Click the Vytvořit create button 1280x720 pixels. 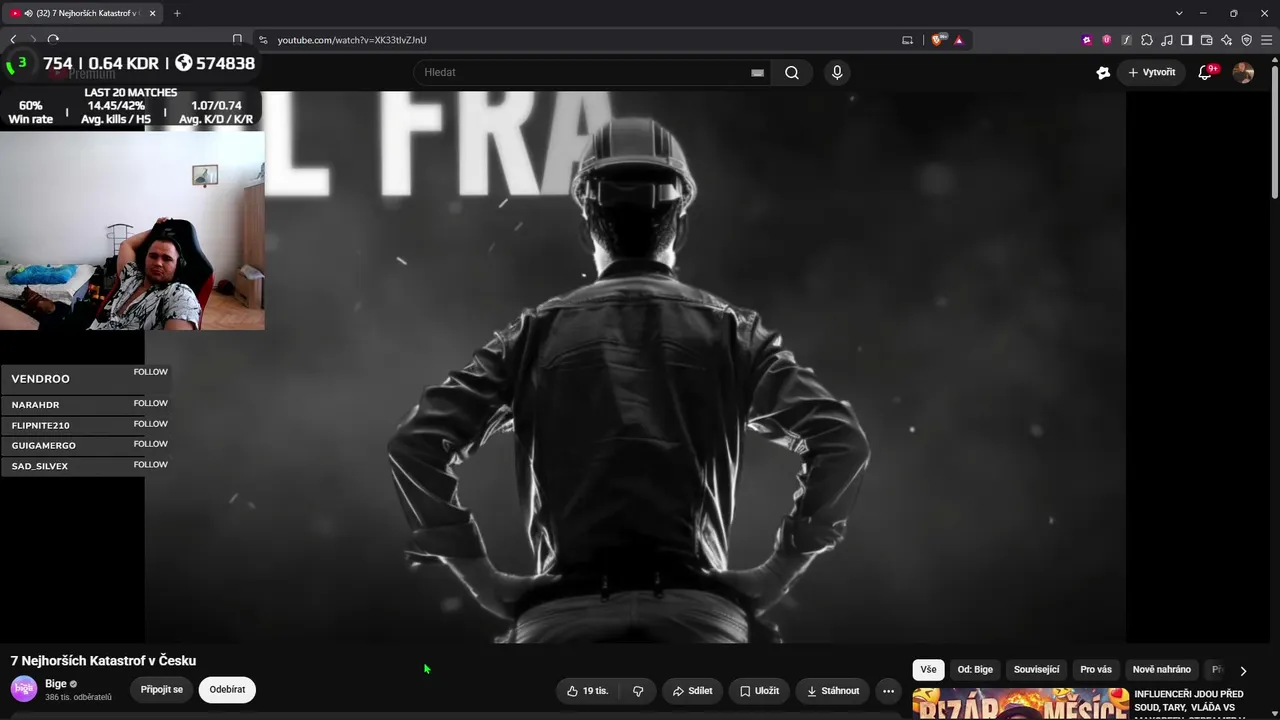coord(1152,72)
